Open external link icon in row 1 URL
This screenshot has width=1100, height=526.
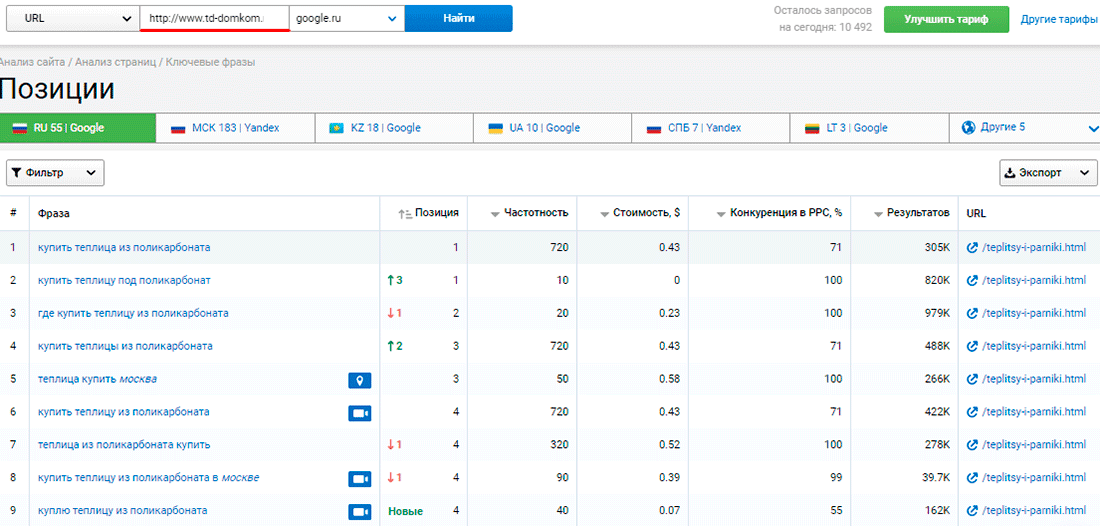972,248
